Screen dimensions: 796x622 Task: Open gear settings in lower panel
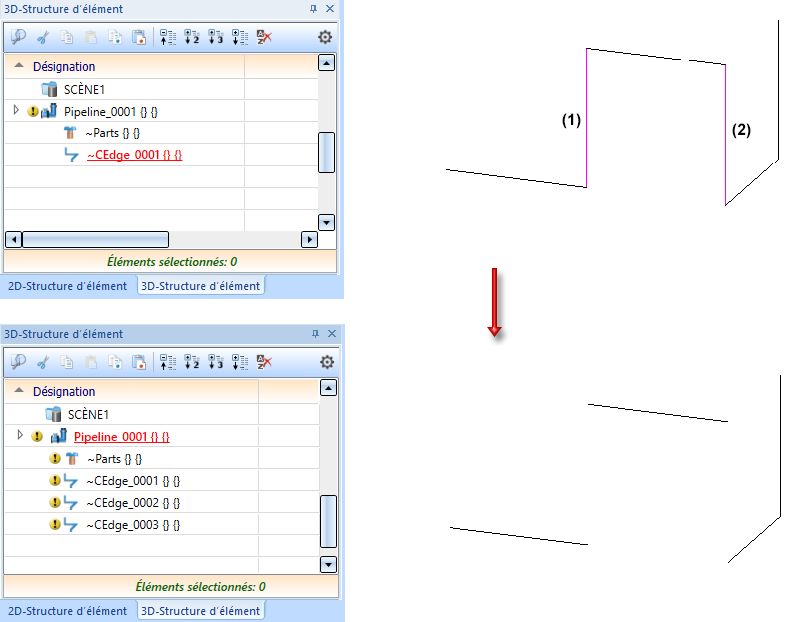(327, 362)
